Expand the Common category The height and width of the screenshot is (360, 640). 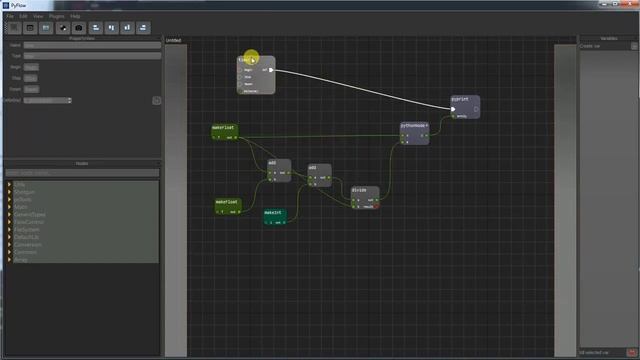click(9, 252)
